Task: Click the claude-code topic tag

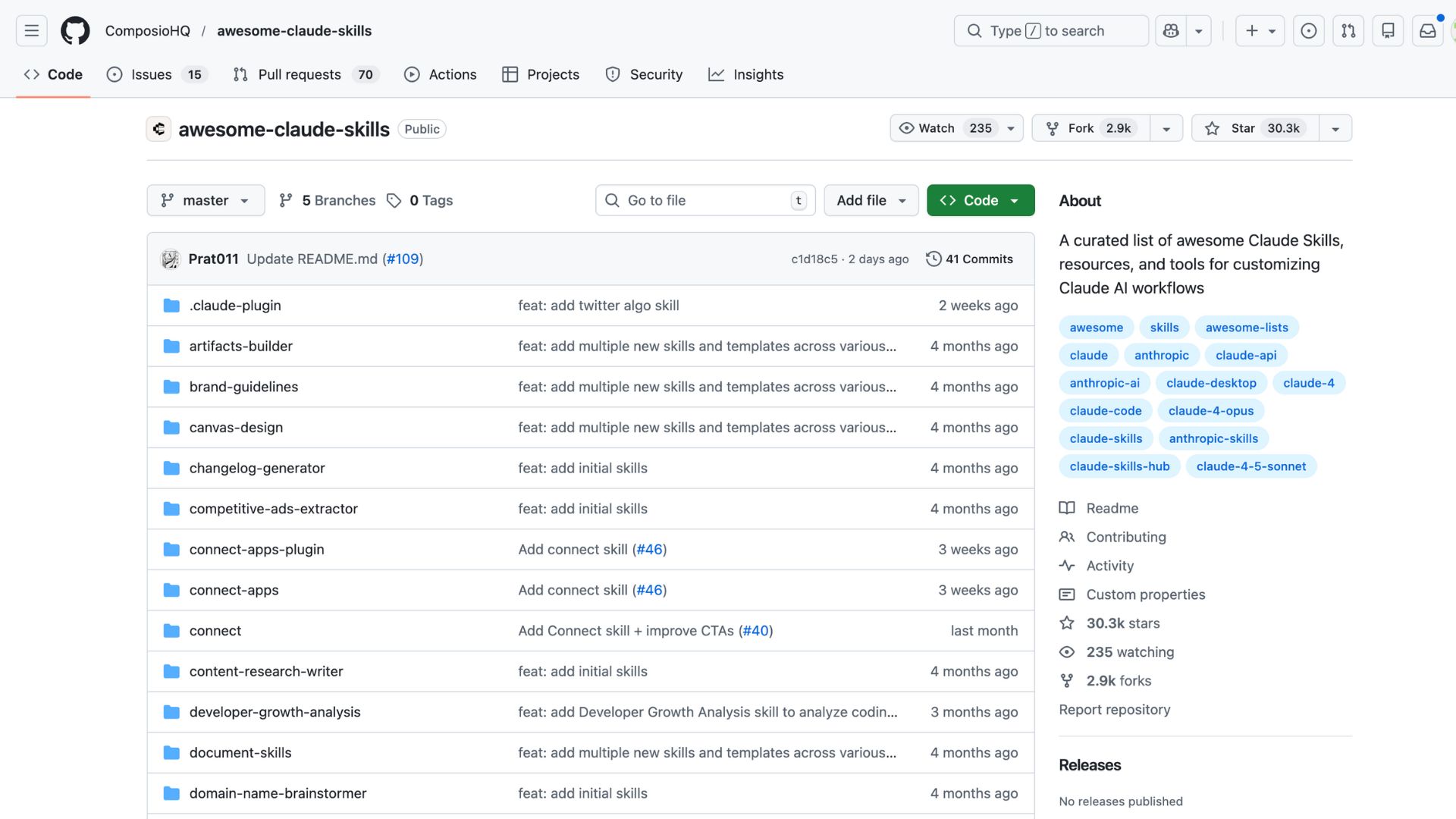Action: (1105, 411)
